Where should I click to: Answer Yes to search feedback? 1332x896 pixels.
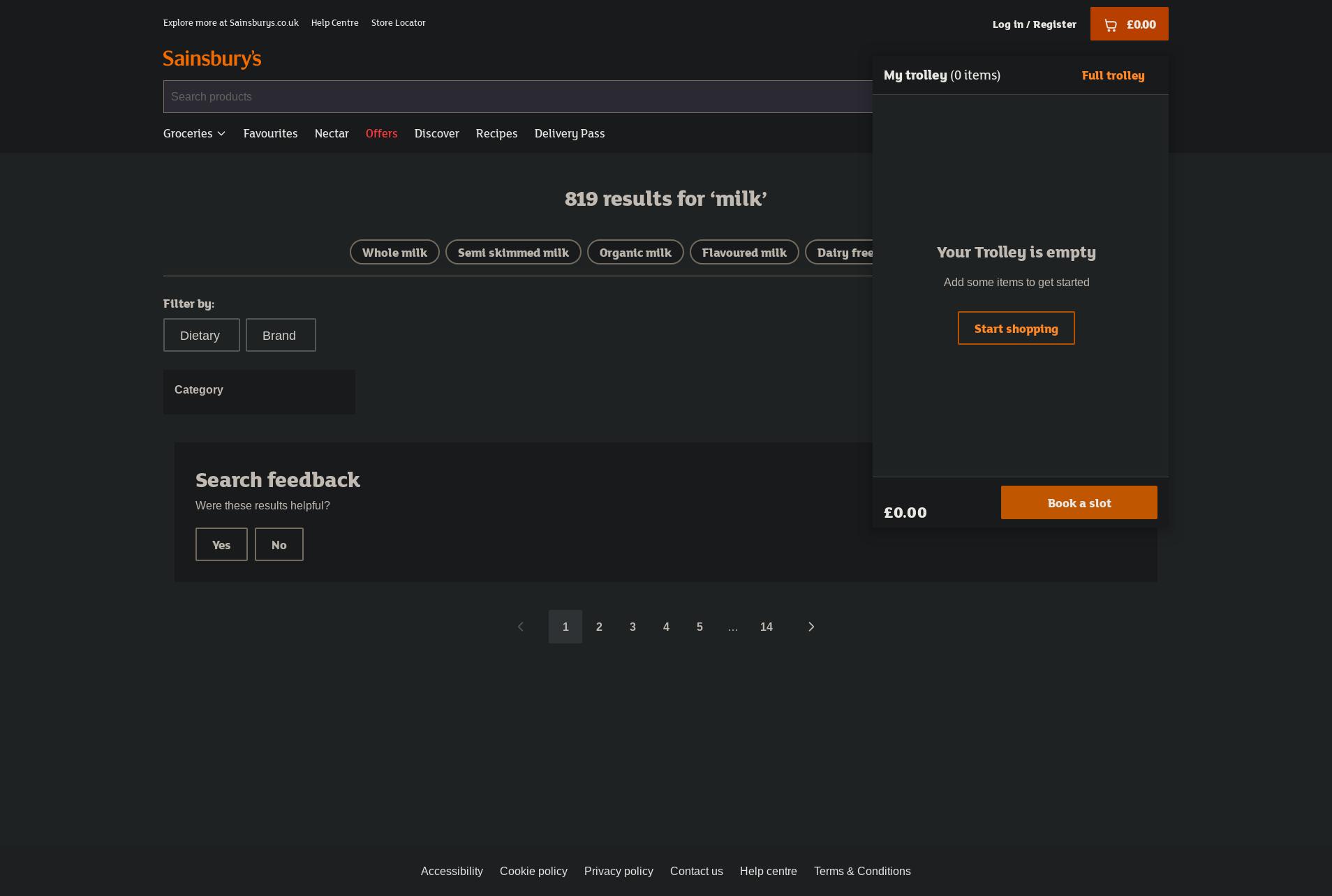[x=221, y=544]
